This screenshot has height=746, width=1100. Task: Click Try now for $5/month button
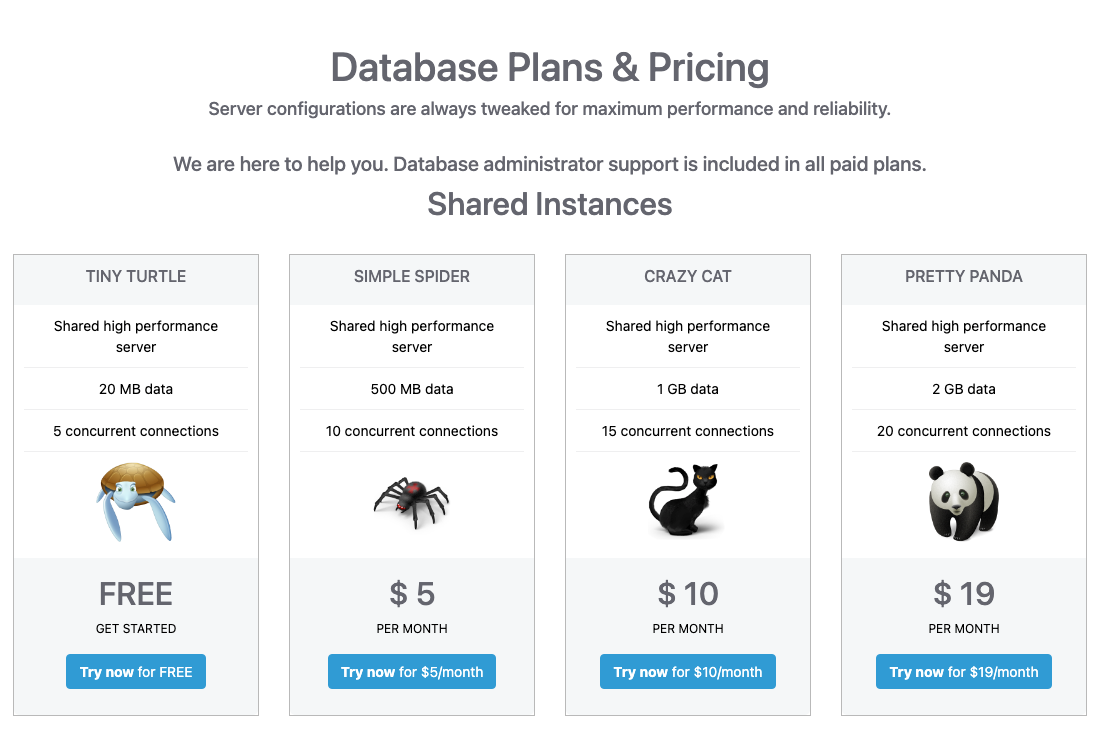pyautogui.click(x=412, y=672)
